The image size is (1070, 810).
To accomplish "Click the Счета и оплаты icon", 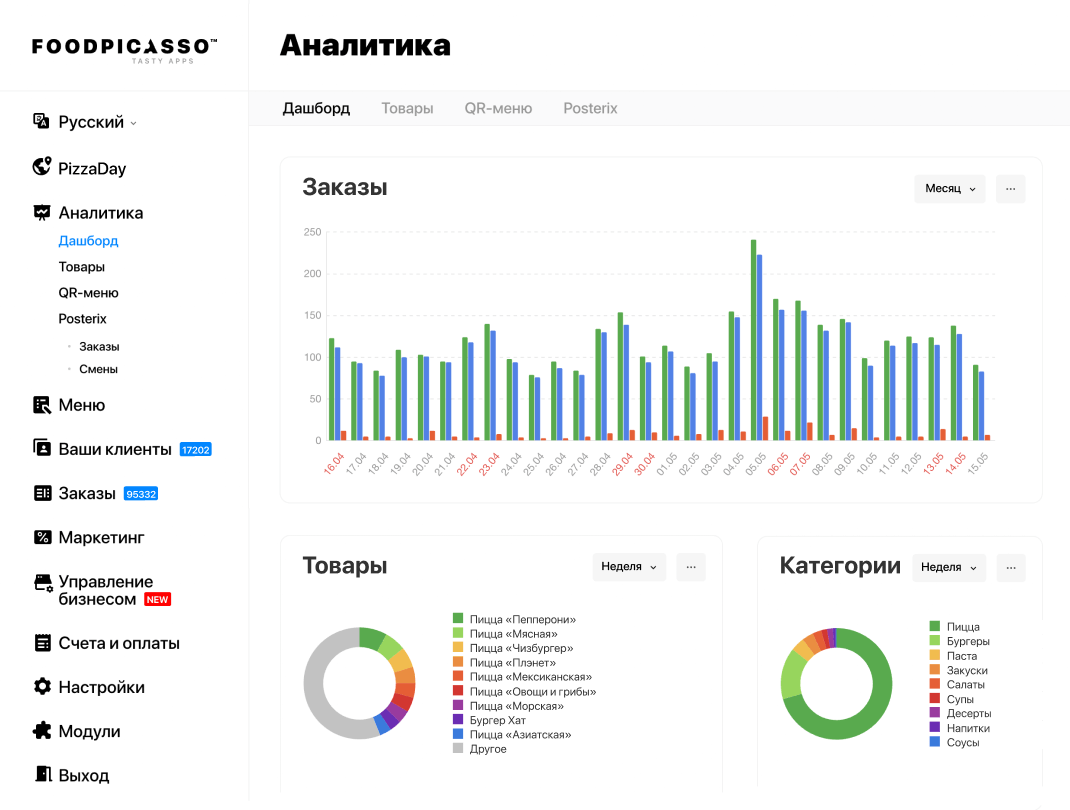I will [41, 643].
